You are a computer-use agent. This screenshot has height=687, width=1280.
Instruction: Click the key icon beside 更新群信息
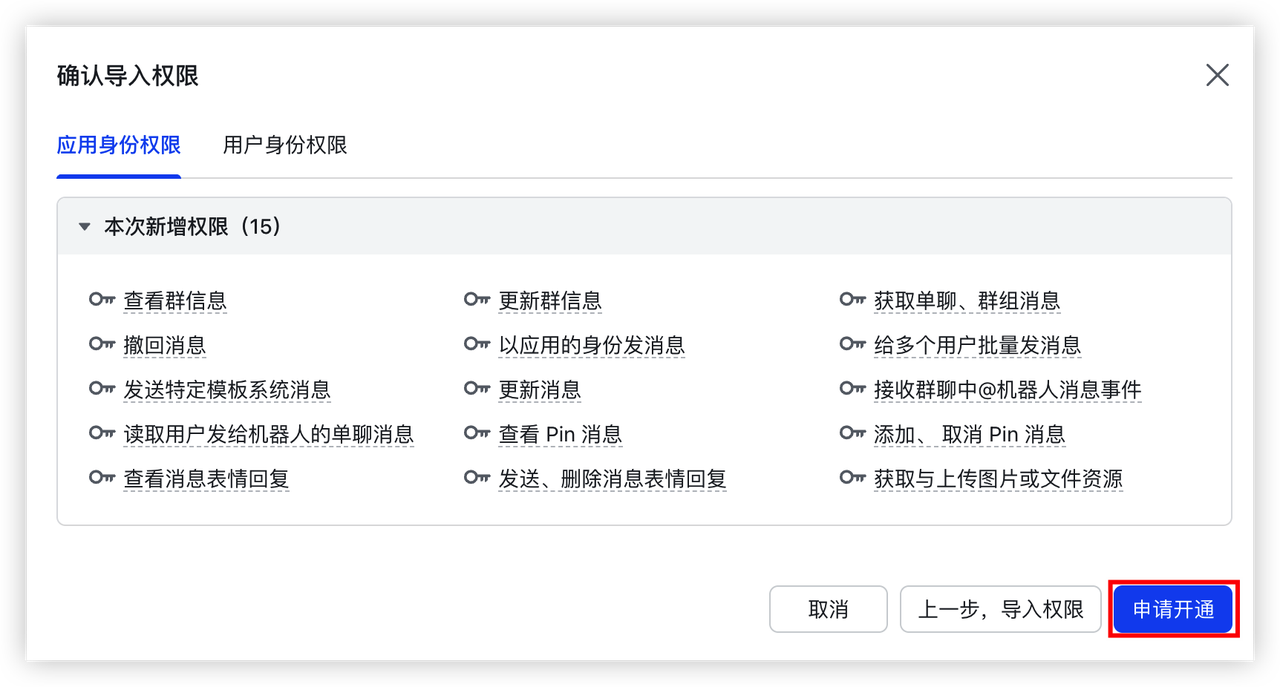click(477, 299)
